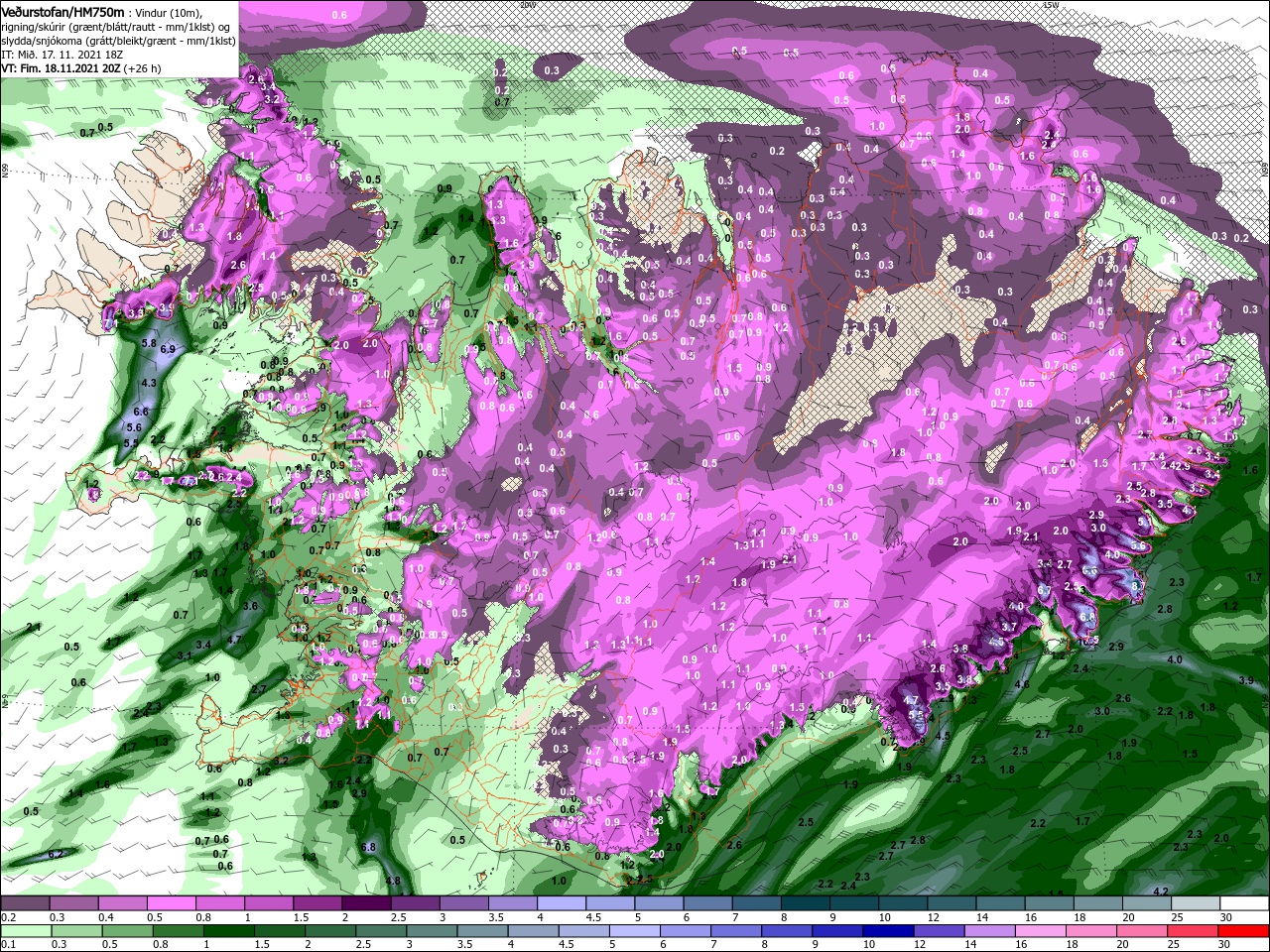Click the rain swatch between 25 and 30
1270x952 pixels.
1191,930
